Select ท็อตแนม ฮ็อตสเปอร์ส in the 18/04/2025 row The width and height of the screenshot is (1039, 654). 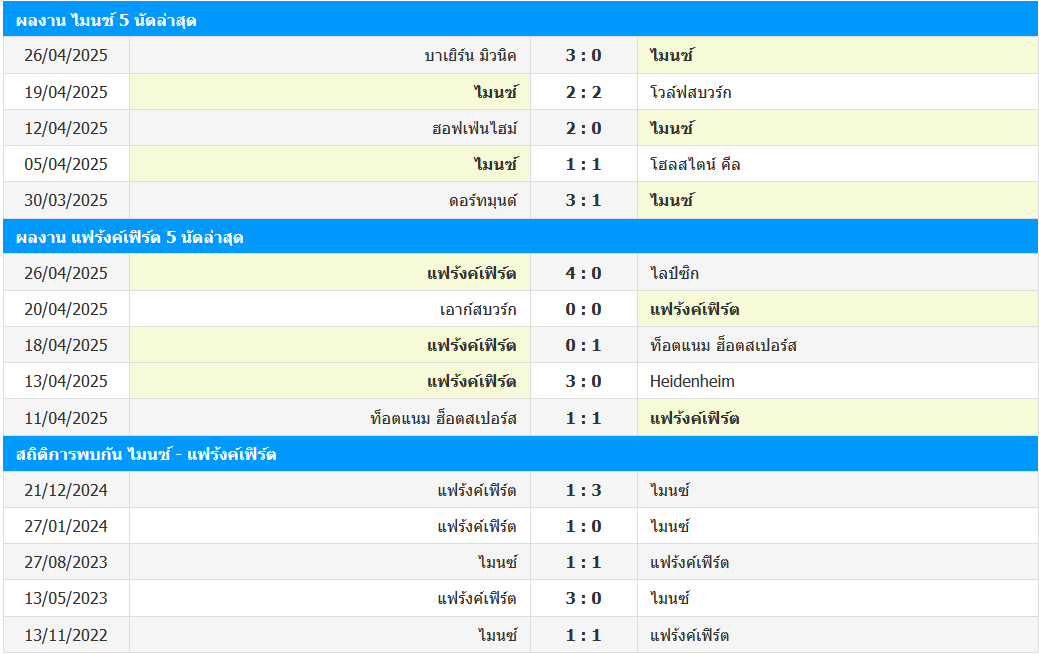(x=723, y=345)
